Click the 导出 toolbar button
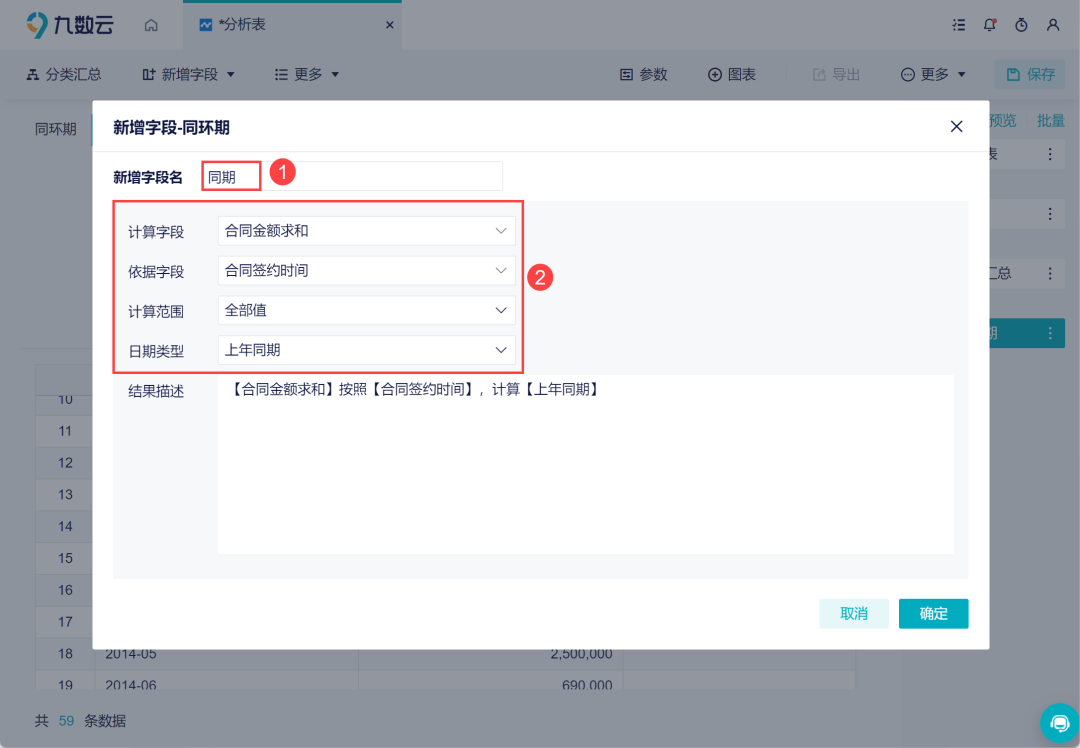The height and width of the screenshot is (748, 1080). pyautogui.click(x=837, y=74)
